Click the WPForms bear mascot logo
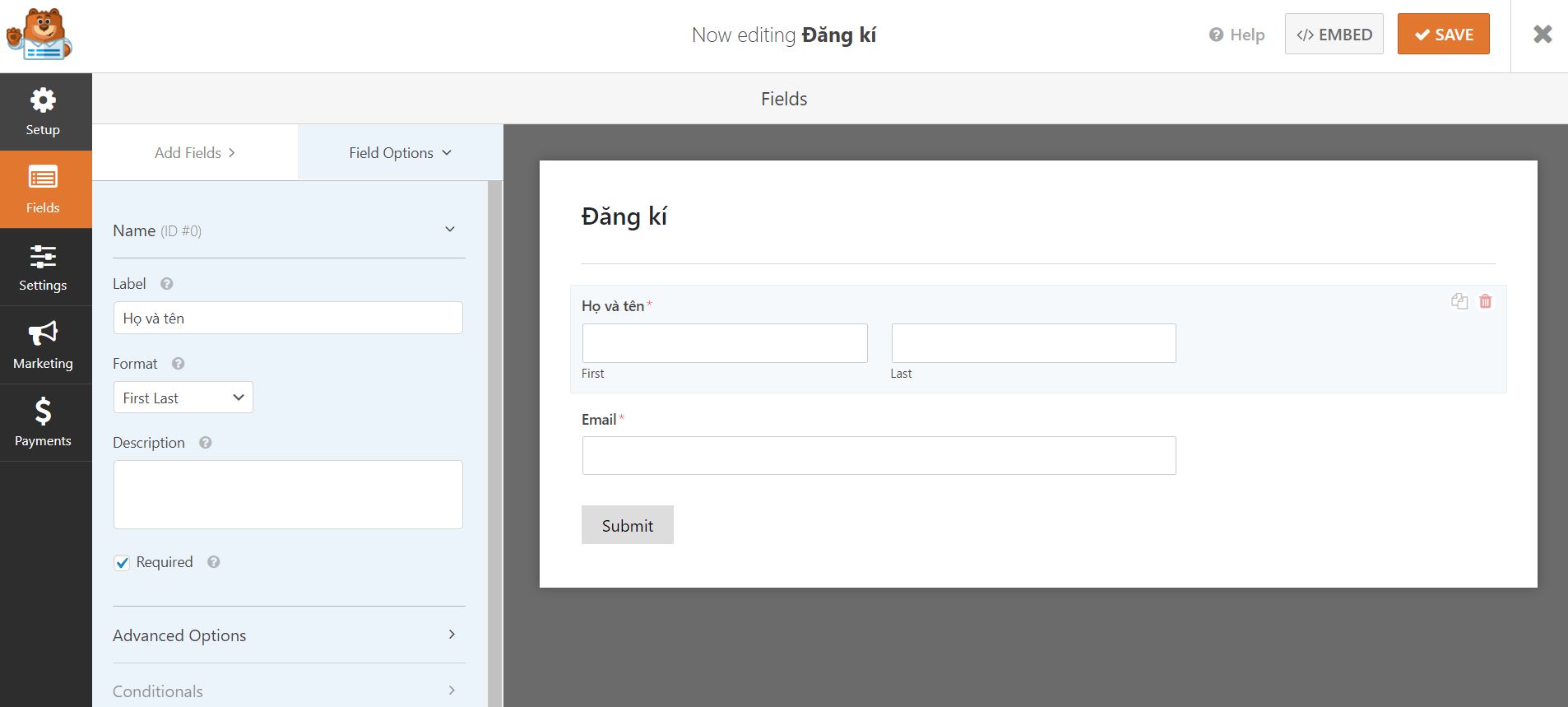 (39, 35)
